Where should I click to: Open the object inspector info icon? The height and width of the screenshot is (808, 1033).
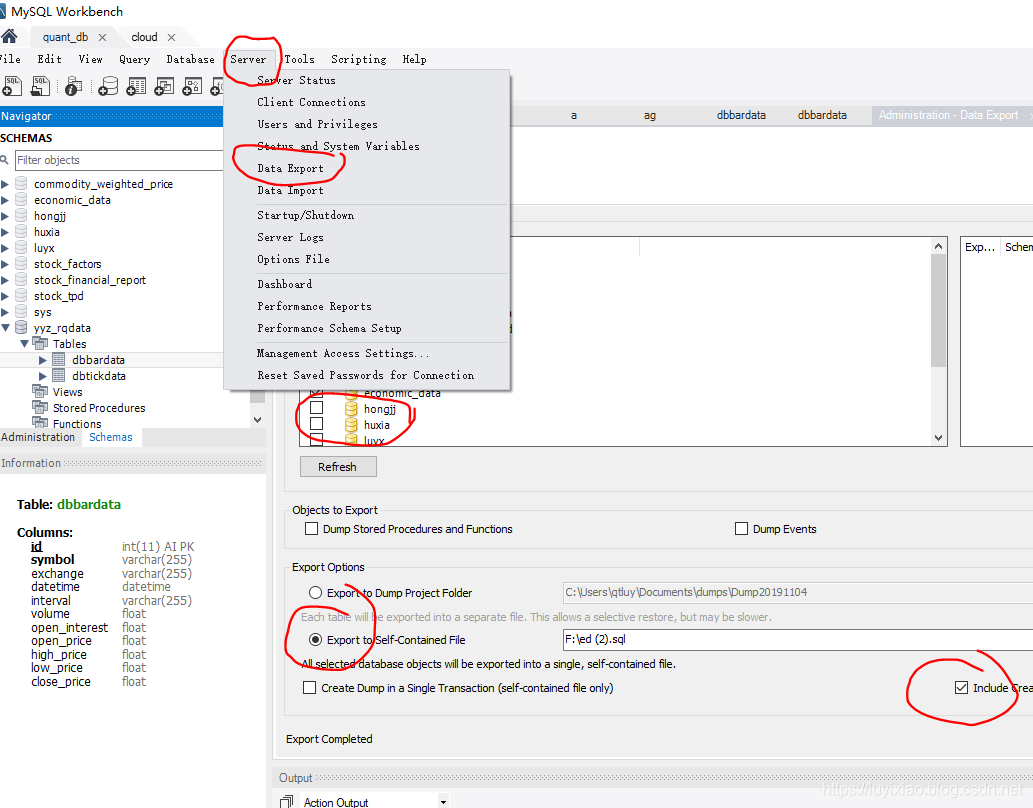click(x=73, y=86)
